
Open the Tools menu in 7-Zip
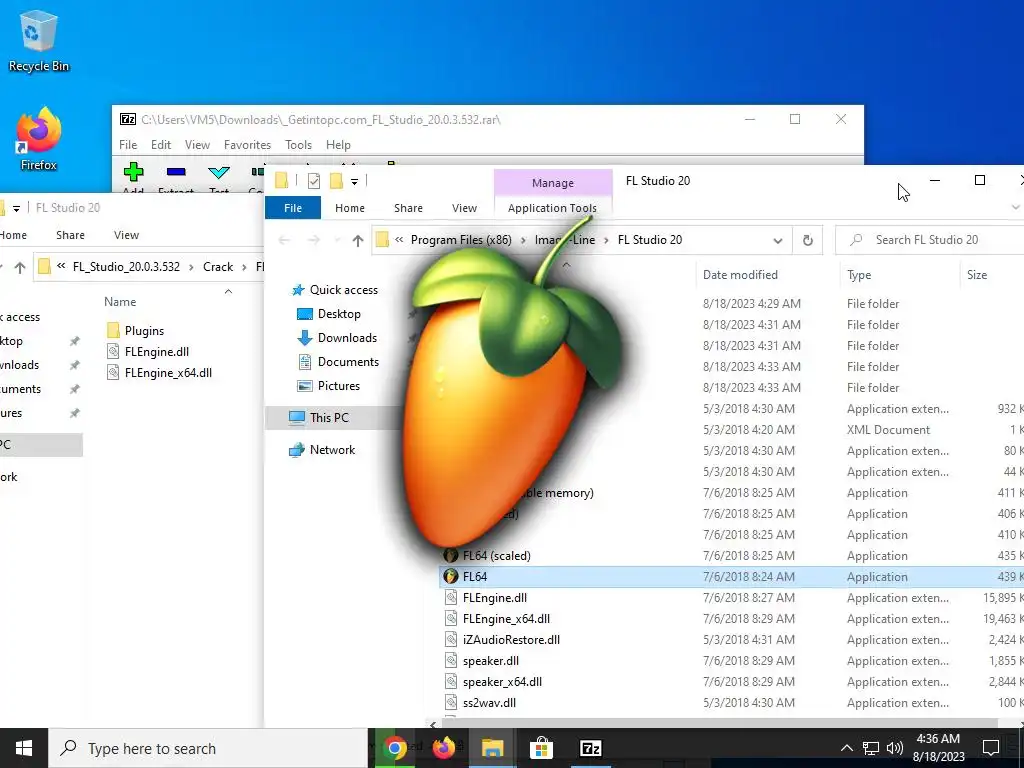pyautogui.click(x=298, y=145)
